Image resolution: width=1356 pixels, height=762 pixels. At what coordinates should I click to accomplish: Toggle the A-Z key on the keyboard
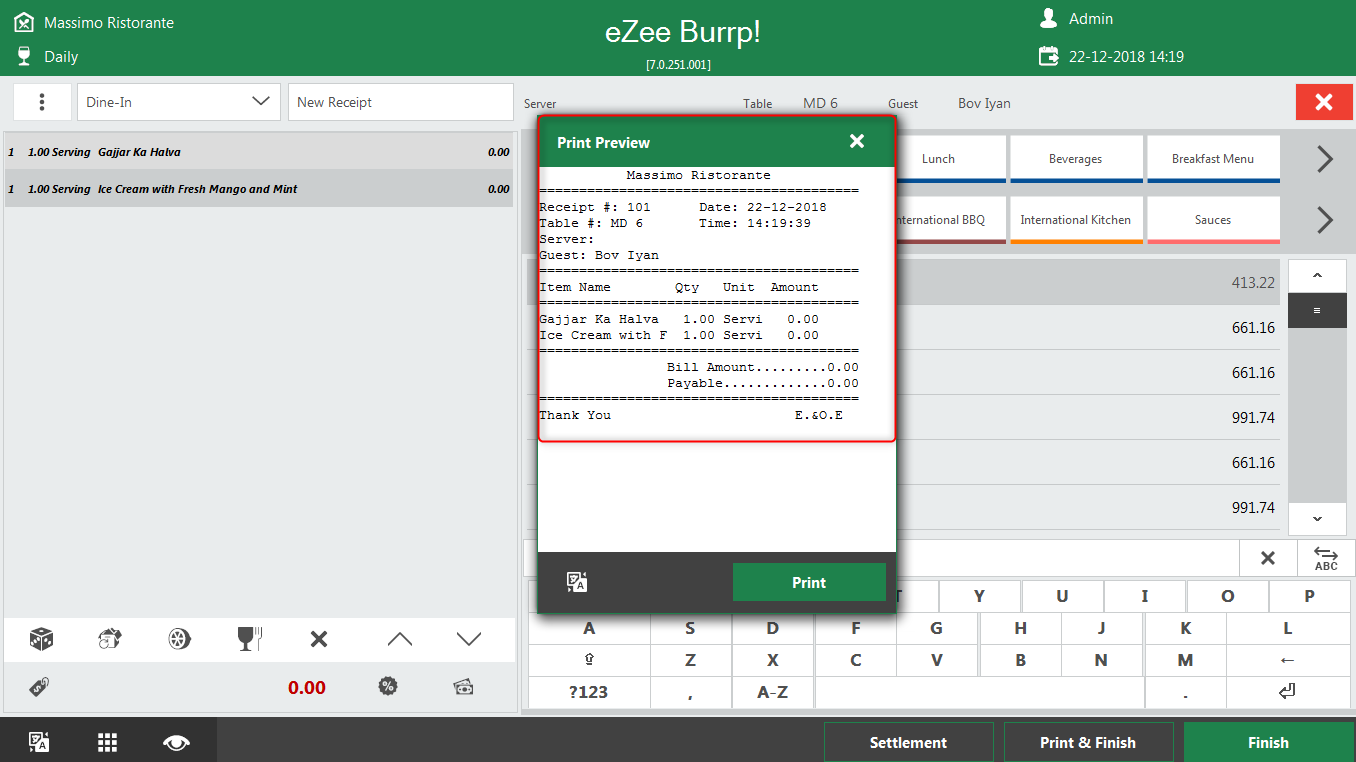[x=773, y=692]
